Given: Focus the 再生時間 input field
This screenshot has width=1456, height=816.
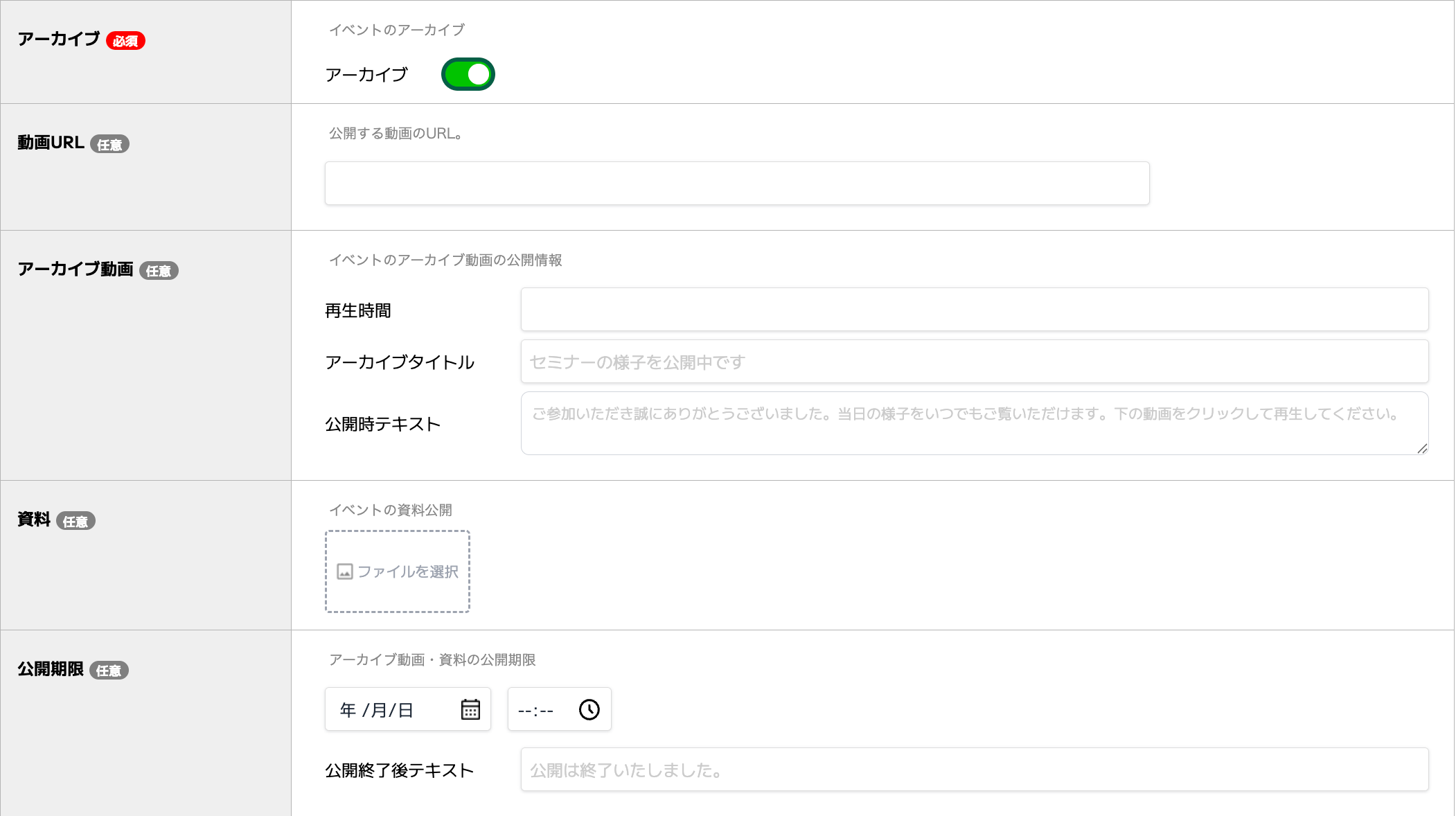Looking at the screenshot, I should coord(975,309).
